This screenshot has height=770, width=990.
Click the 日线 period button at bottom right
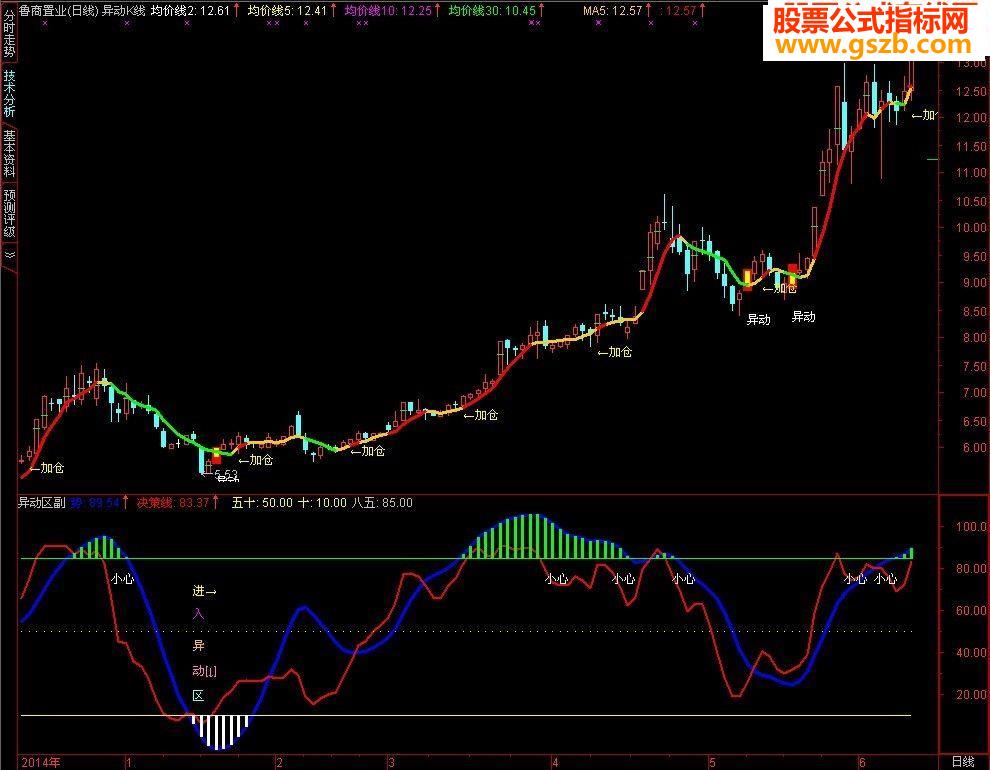963,762
